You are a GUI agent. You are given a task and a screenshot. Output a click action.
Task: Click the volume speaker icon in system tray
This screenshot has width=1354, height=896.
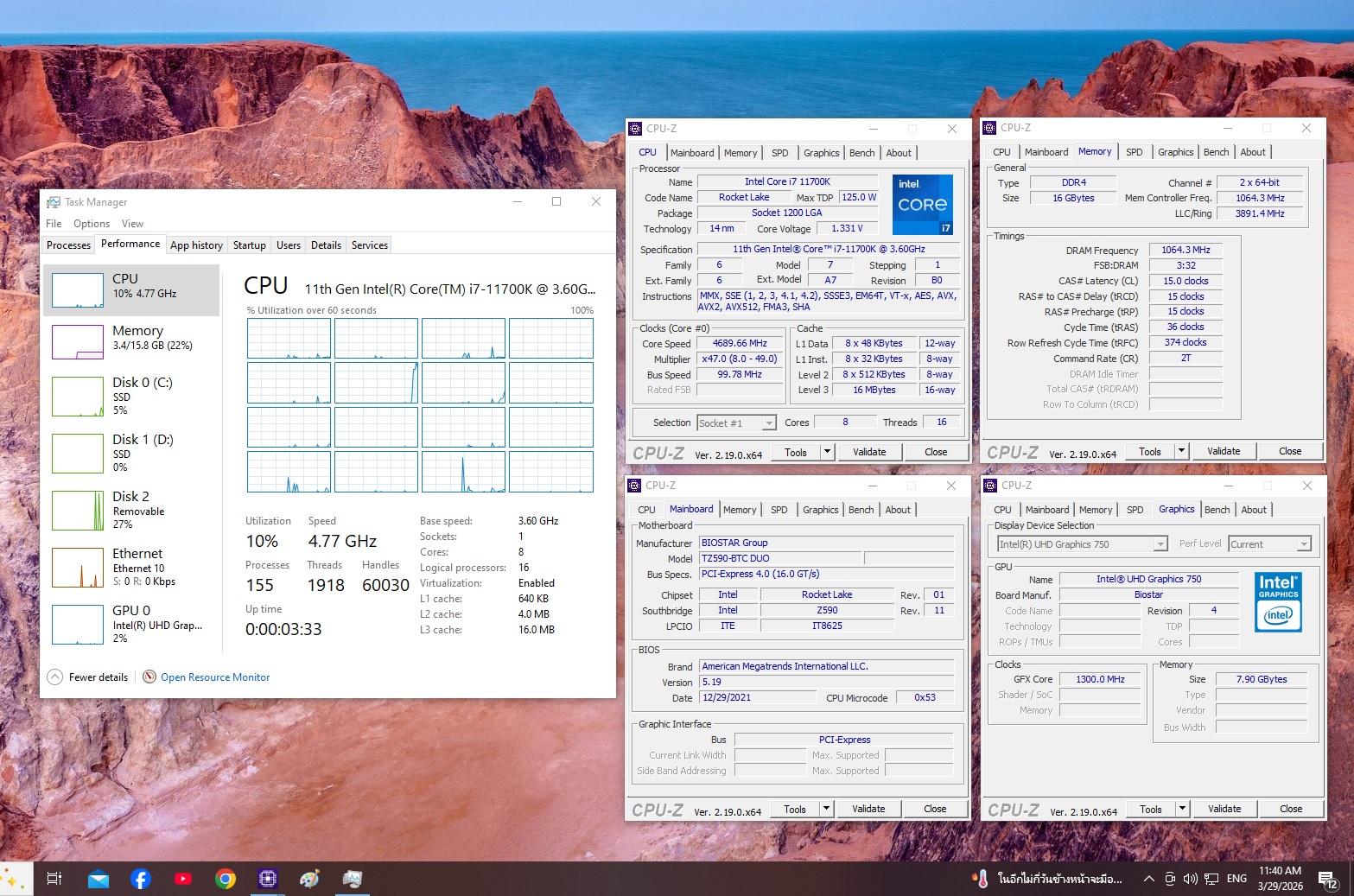pos(1190,879)
